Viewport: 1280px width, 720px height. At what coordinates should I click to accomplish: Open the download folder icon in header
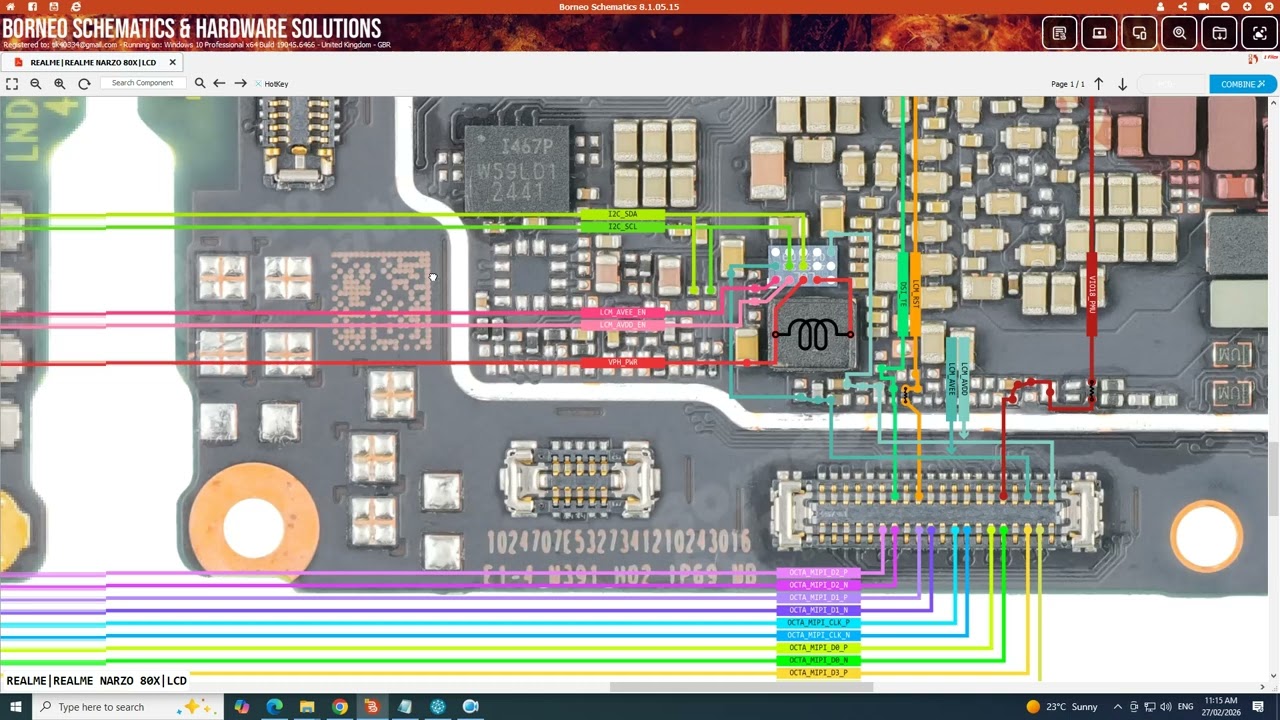[1219, 33]
